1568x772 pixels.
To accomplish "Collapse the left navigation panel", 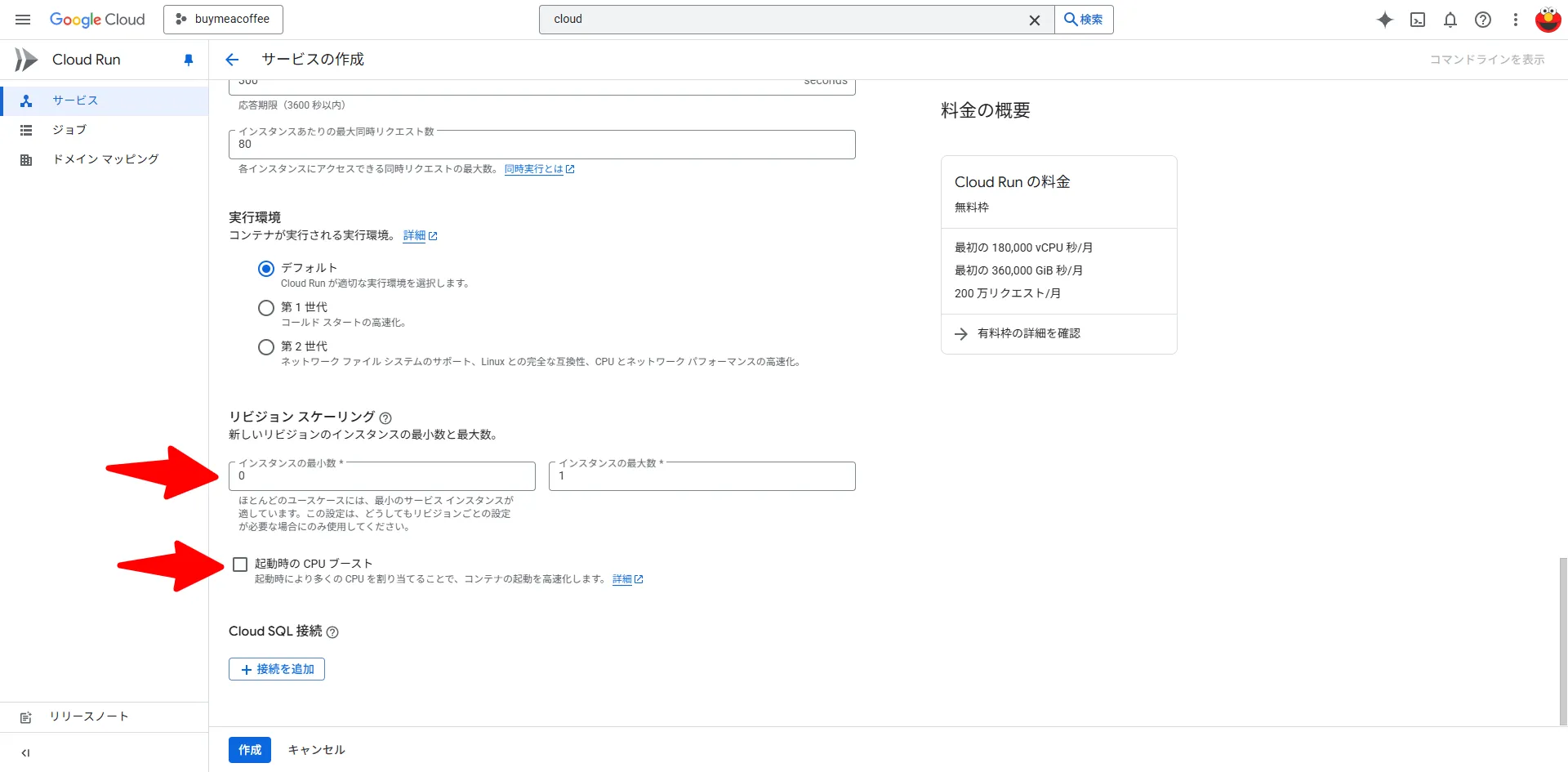I will click(25, 753).
